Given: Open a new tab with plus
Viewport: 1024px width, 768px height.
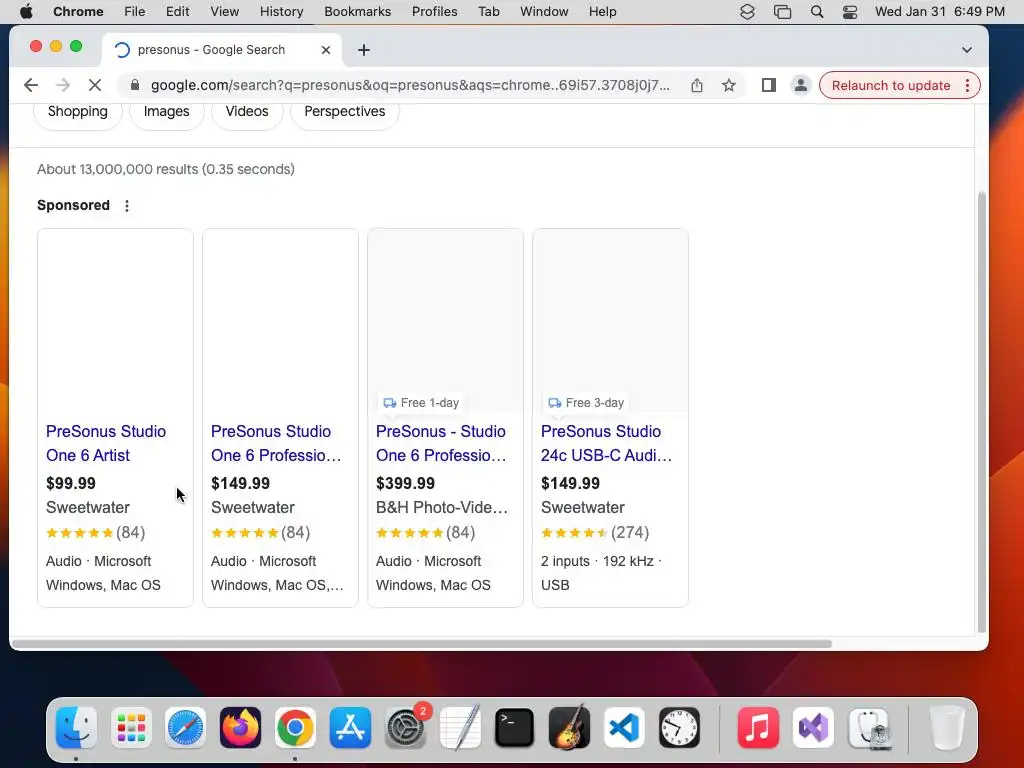Looking at the screenshot, I should (x=364, y=50).
